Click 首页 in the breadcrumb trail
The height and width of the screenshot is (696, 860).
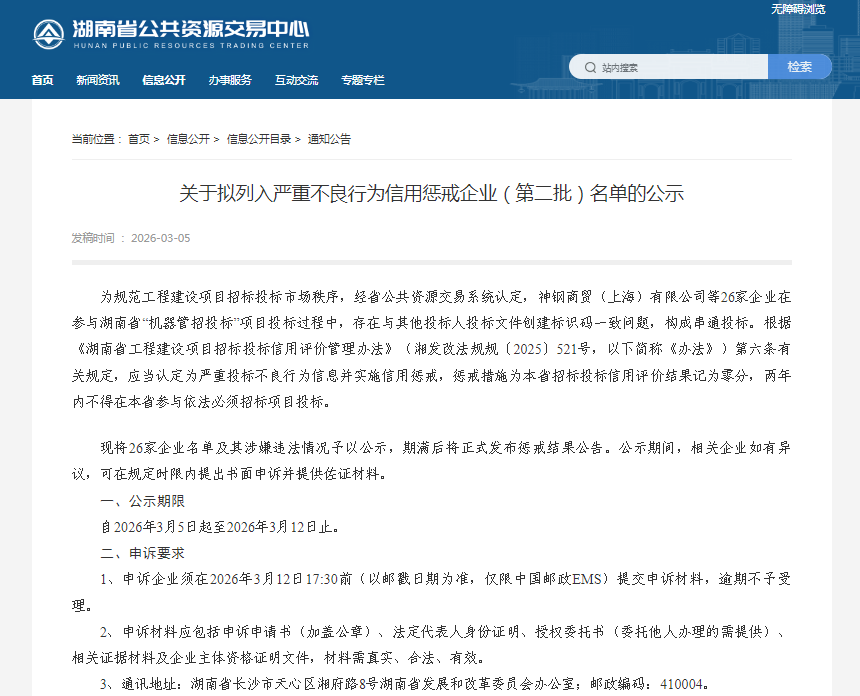click(x=139, y=139)
